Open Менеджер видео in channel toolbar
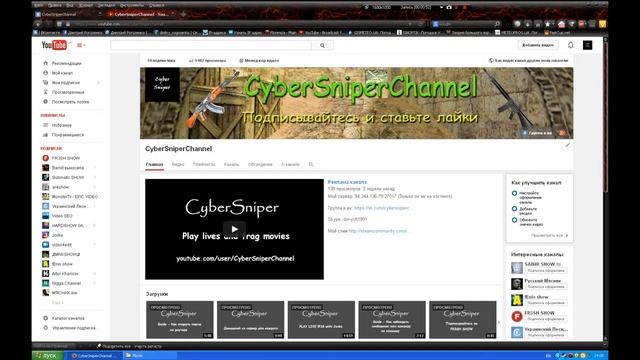This screenshot has height=360, width=640. [259, 60]
